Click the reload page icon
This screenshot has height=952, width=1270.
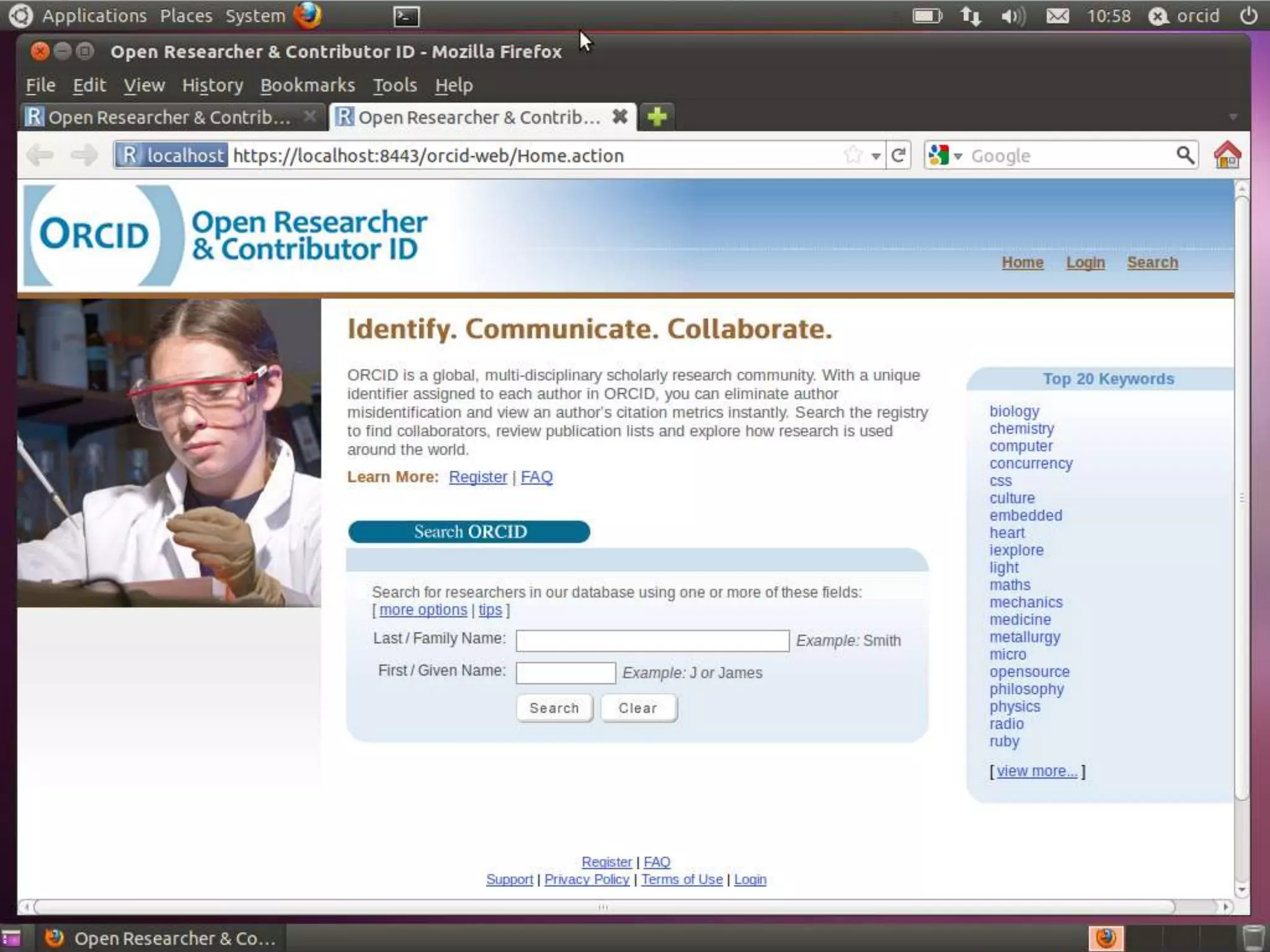coord(898,155)
